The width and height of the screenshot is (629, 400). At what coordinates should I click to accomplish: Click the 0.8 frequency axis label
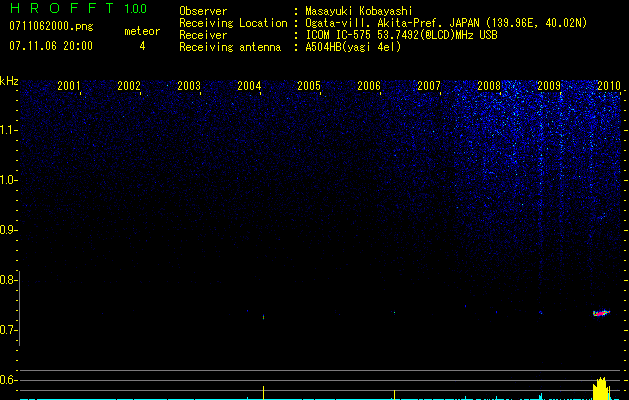8,280
